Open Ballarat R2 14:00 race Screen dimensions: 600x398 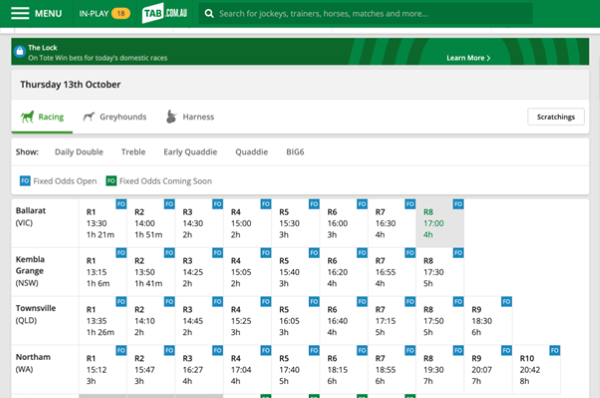point(151,223)
